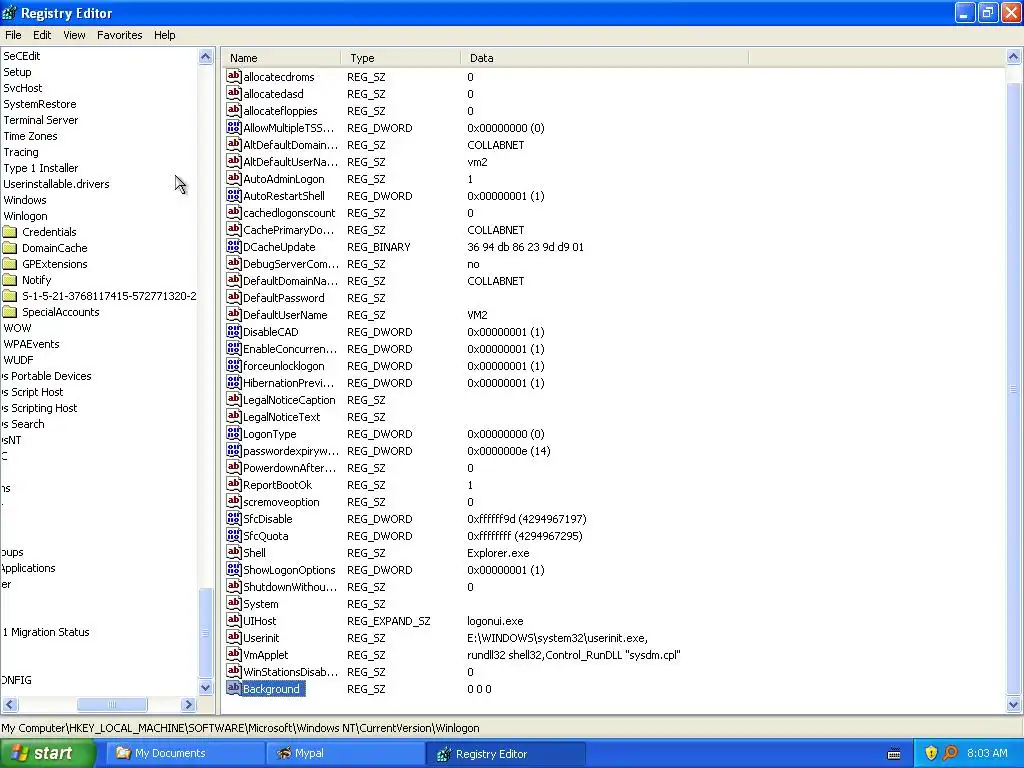Open the Help menu

(x=165, y=35)
